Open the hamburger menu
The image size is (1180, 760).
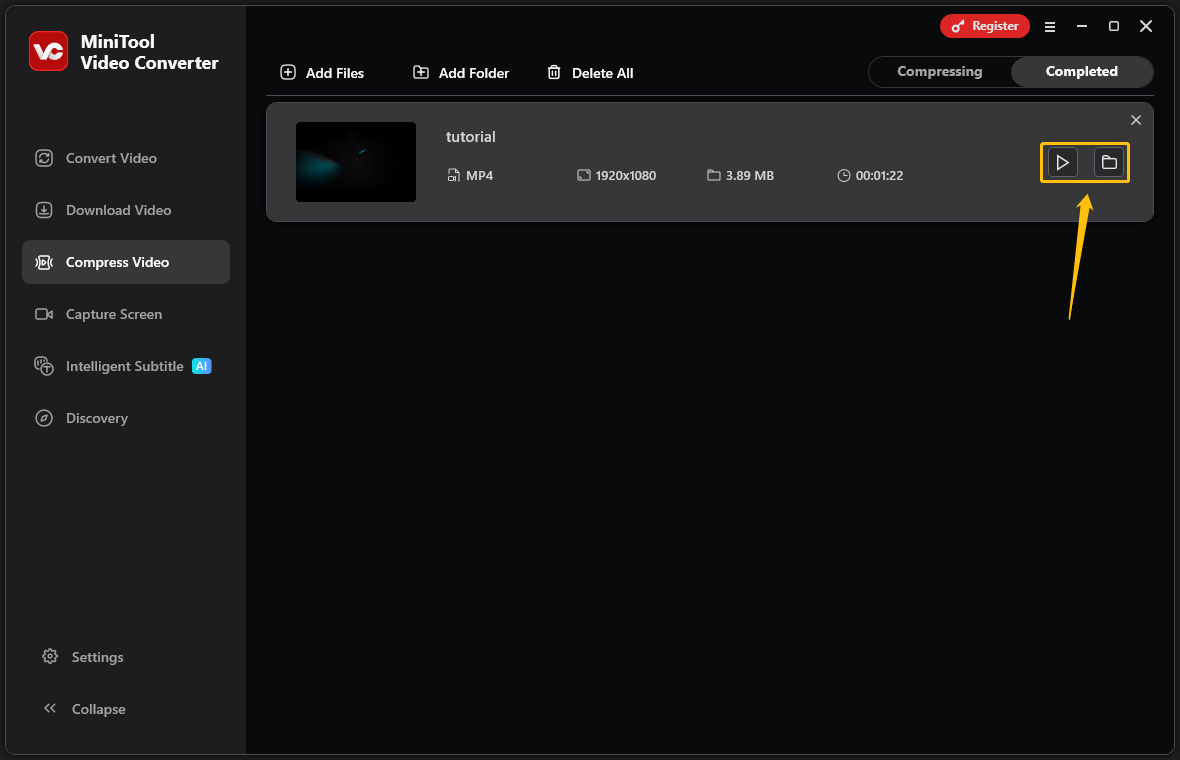tap(1049, 26)
